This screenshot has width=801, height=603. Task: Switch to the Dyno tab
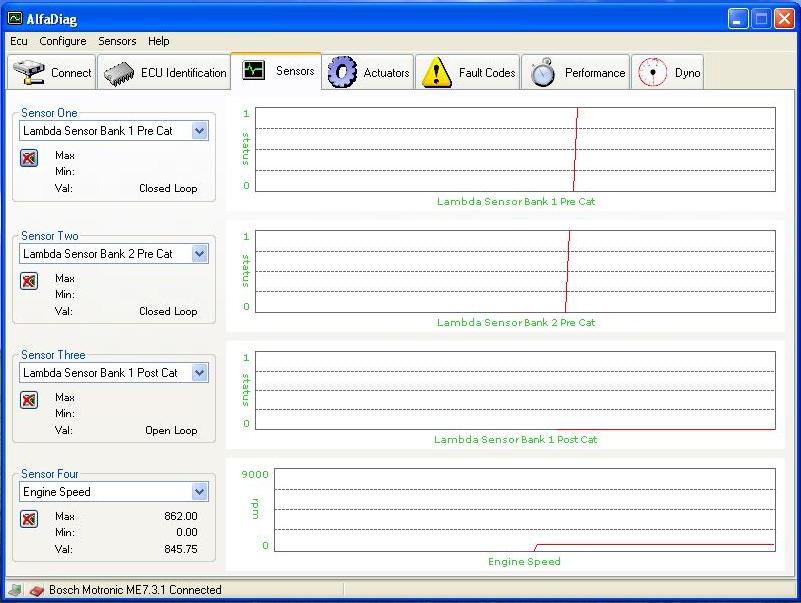click(668, 73)
